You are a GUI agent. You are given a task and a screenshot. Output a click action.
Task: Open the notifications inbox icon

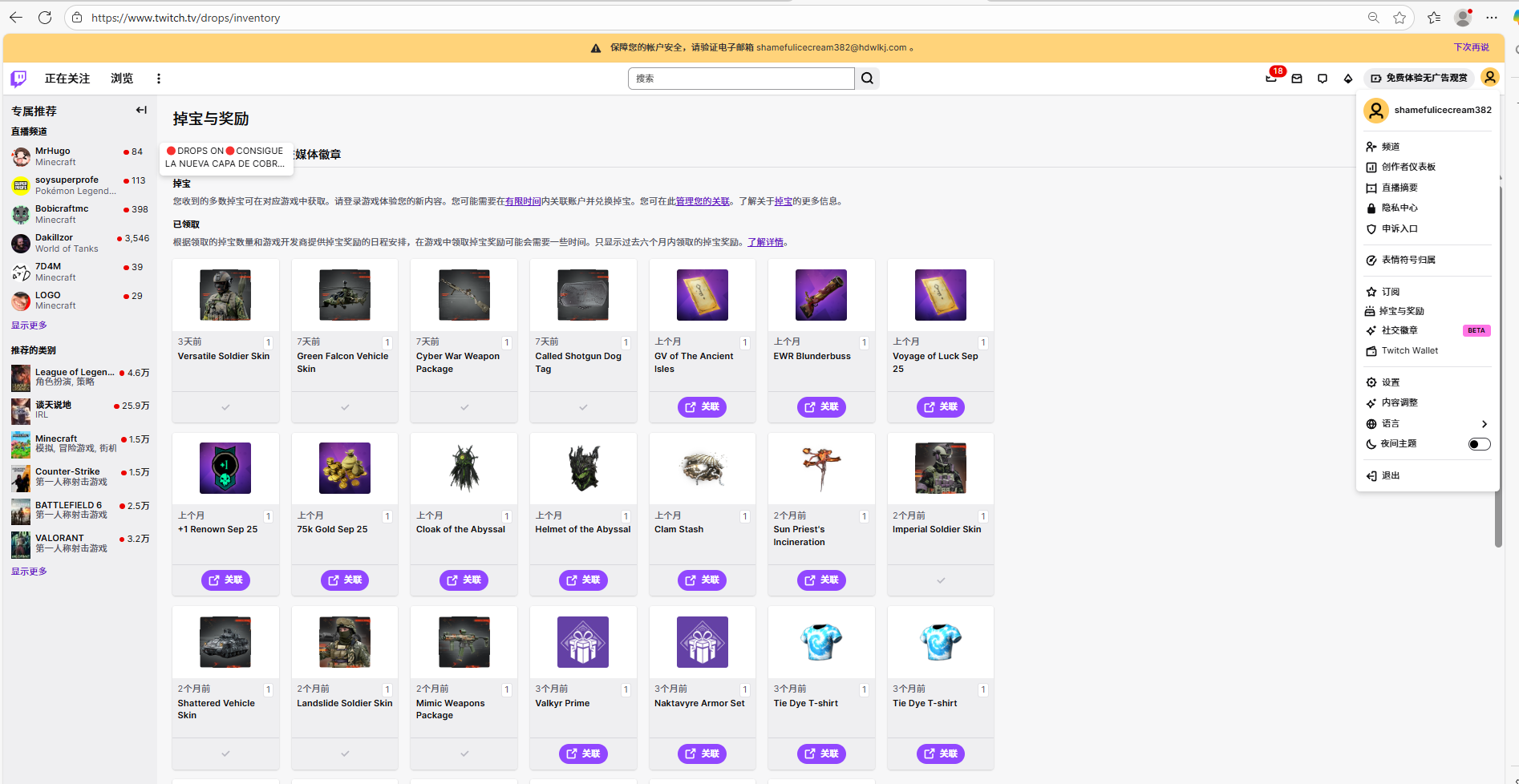[1271, 79]
